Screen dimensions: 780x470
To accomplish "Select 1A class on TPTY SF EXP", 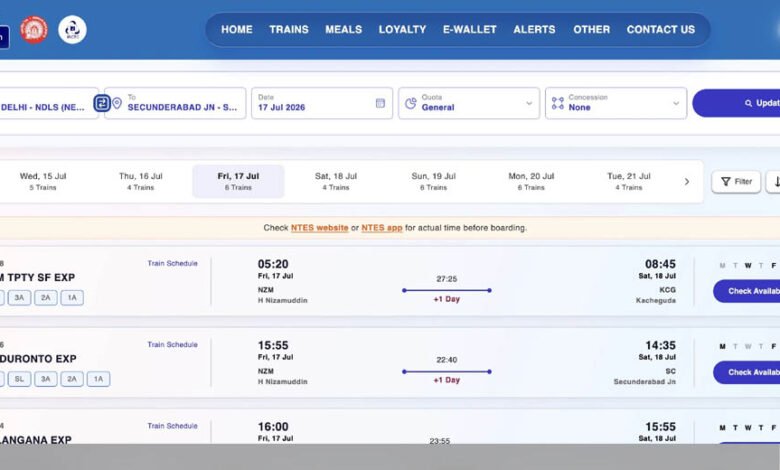I will click(72, 297).
